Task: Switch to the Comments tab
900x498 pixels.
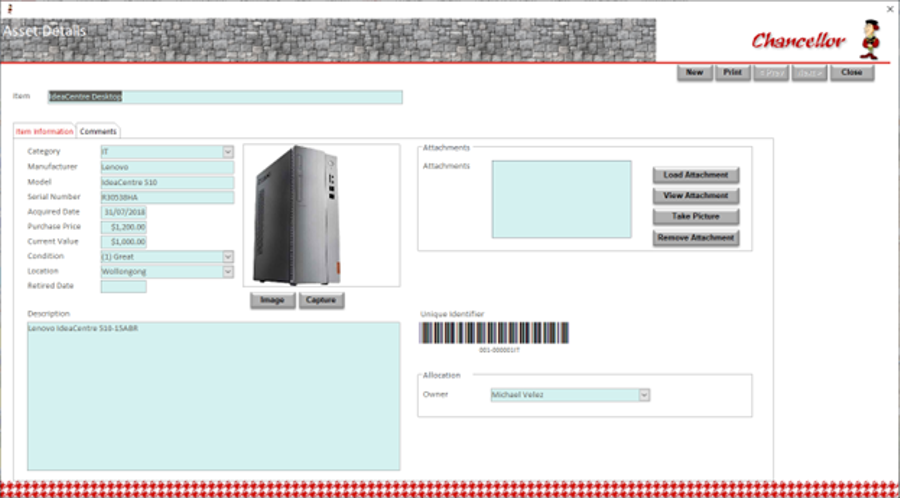Action: pos(98,131)
